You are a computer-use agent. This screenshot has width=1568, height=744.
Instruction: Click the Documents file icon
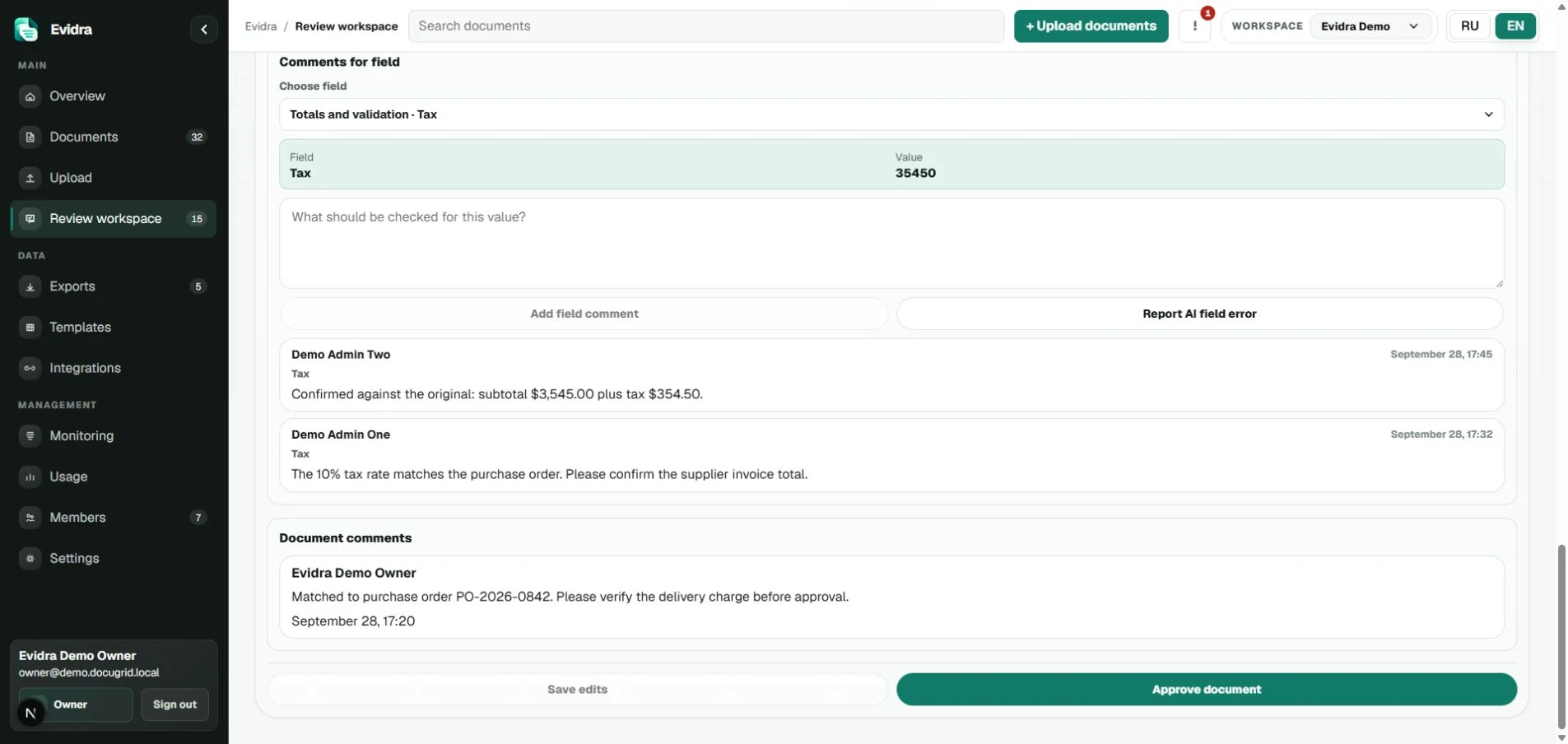[x=30, y=137]
